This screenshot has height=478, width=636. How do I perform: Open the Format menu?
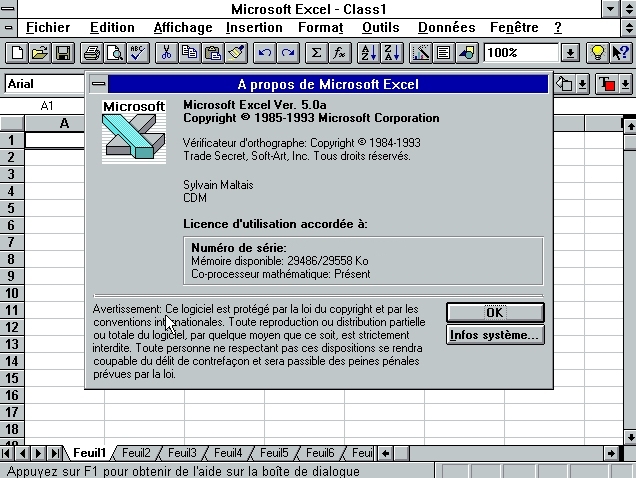click(x=320, y=28)
